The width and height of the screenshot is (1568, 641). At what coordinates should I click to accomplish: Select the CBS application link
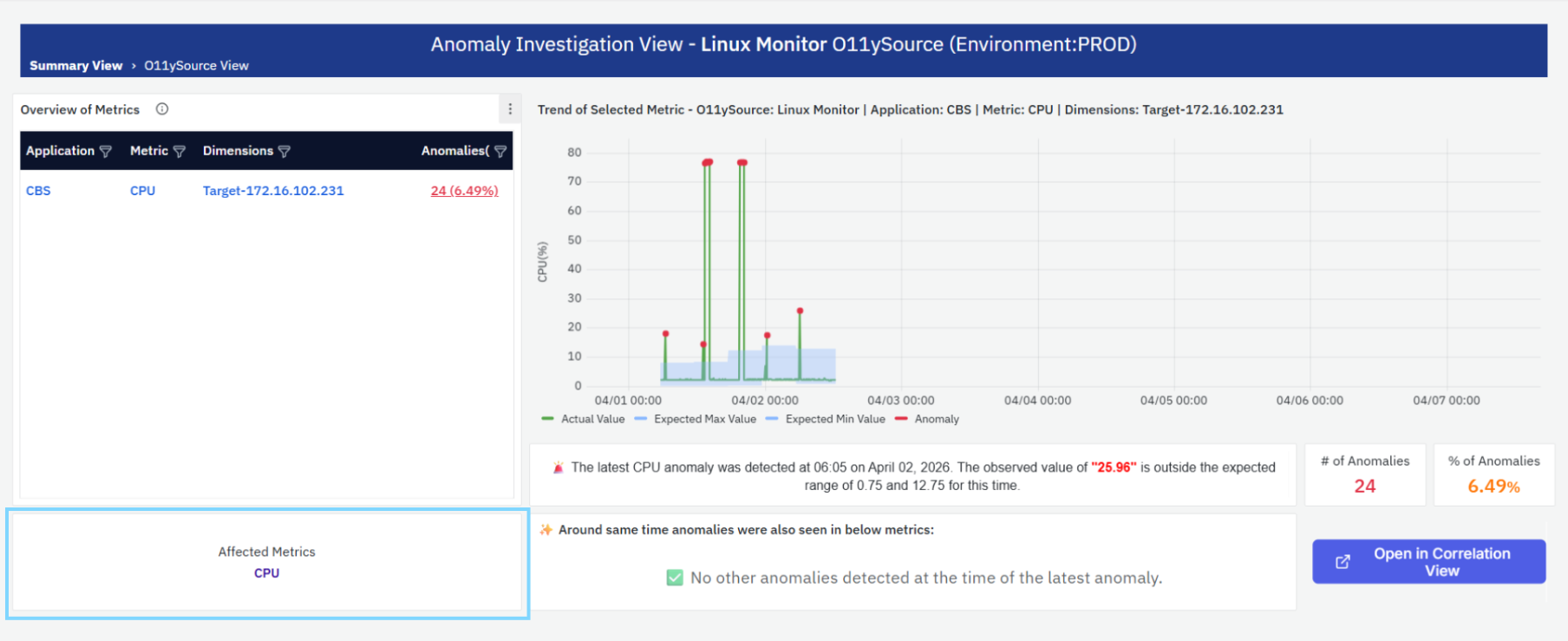[38, 191]
